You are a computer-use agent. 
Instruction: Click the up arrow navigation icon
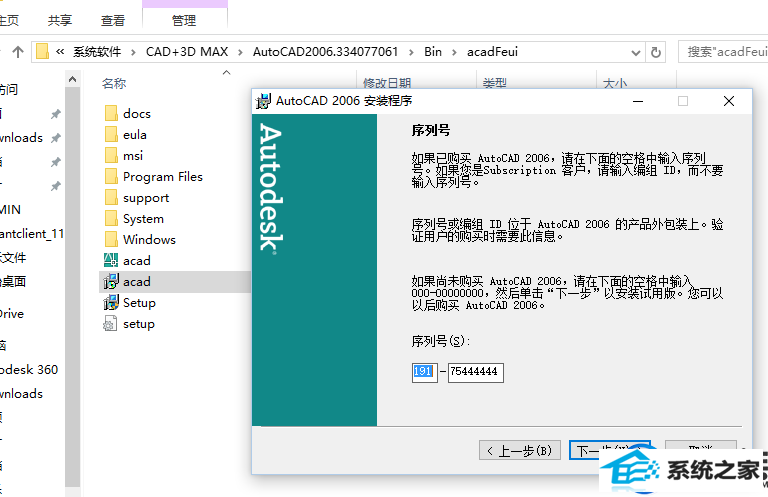point(17,51)
